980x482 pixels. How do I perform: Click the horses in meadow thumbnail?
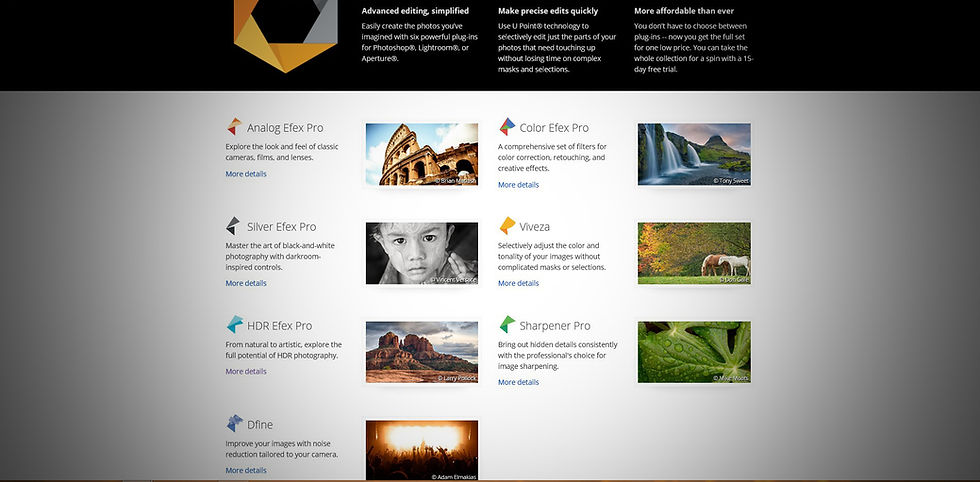(x=694, y=253)
